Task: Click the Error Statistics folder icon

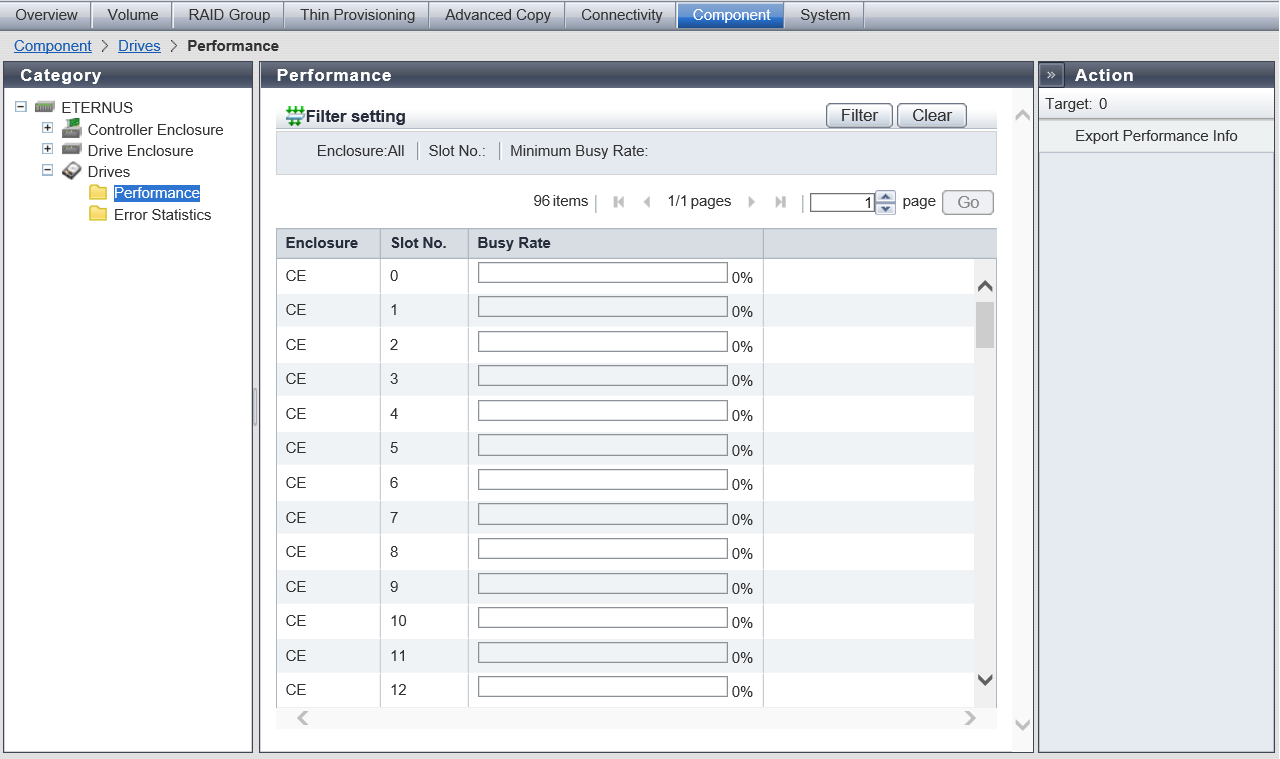Action: click(98, 214)
